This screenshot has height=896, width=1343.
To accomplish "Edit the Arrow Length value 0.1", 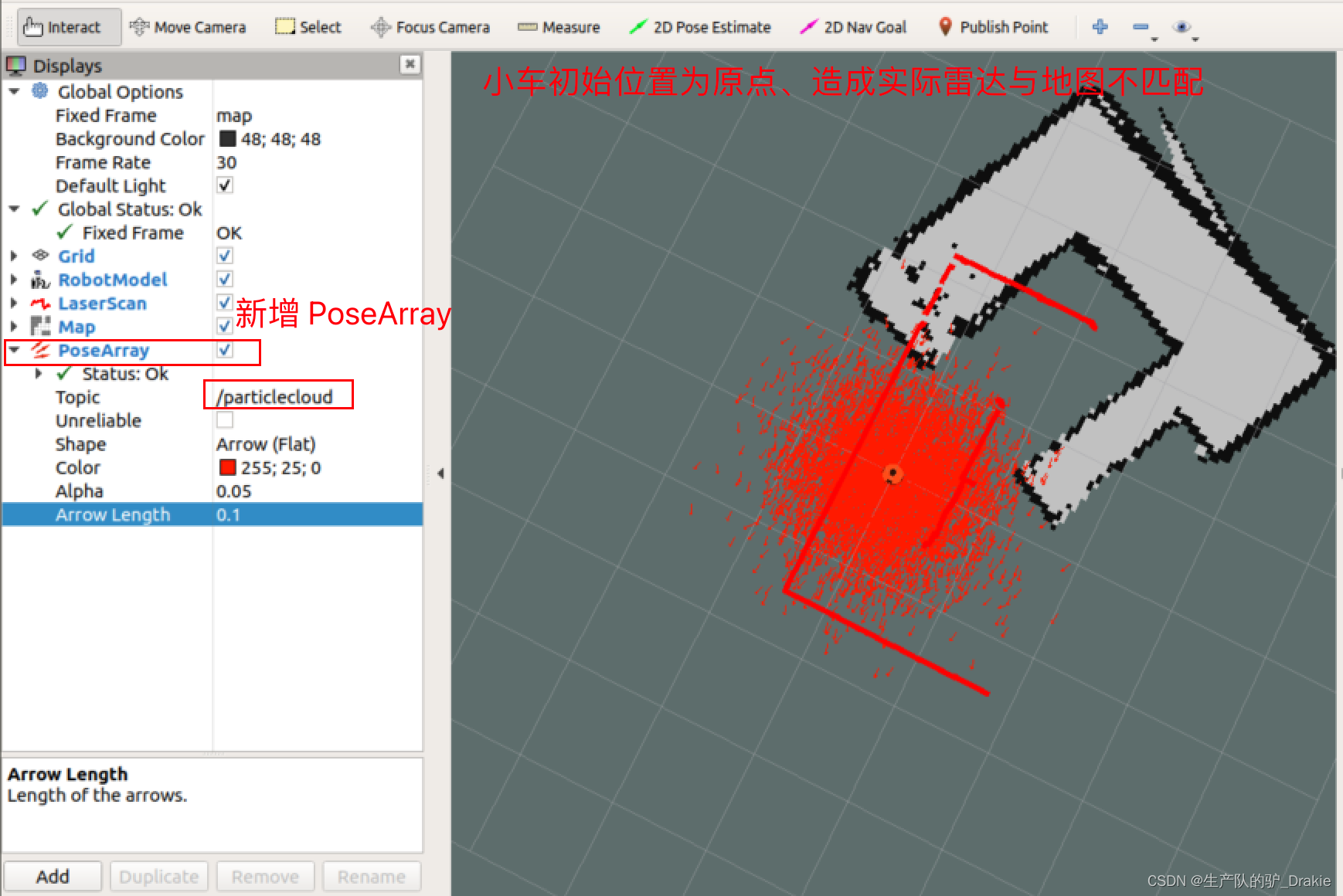I will (318, 514).
